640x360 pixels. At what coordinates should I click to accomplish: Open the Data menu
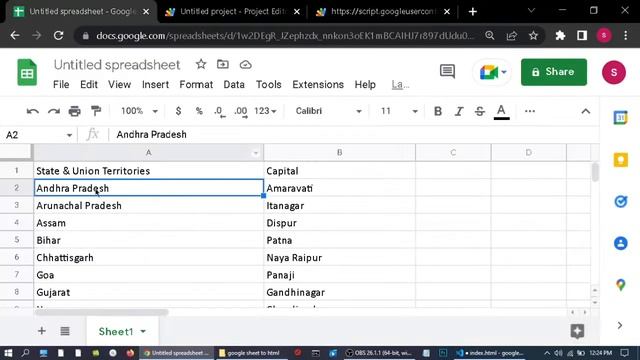pos(234,84)
